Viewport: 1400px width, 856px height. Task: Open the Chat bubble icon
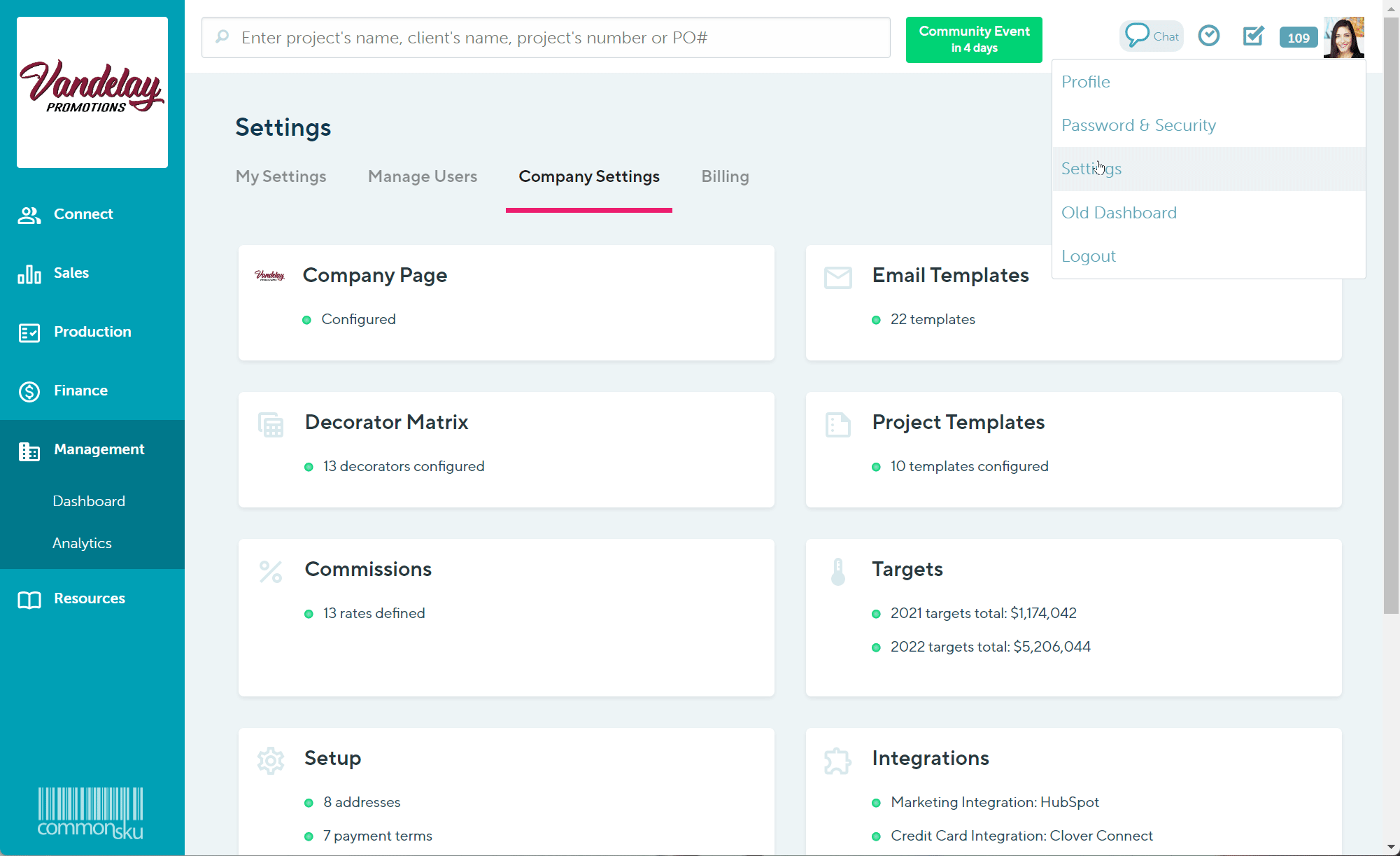point(1151,36)
